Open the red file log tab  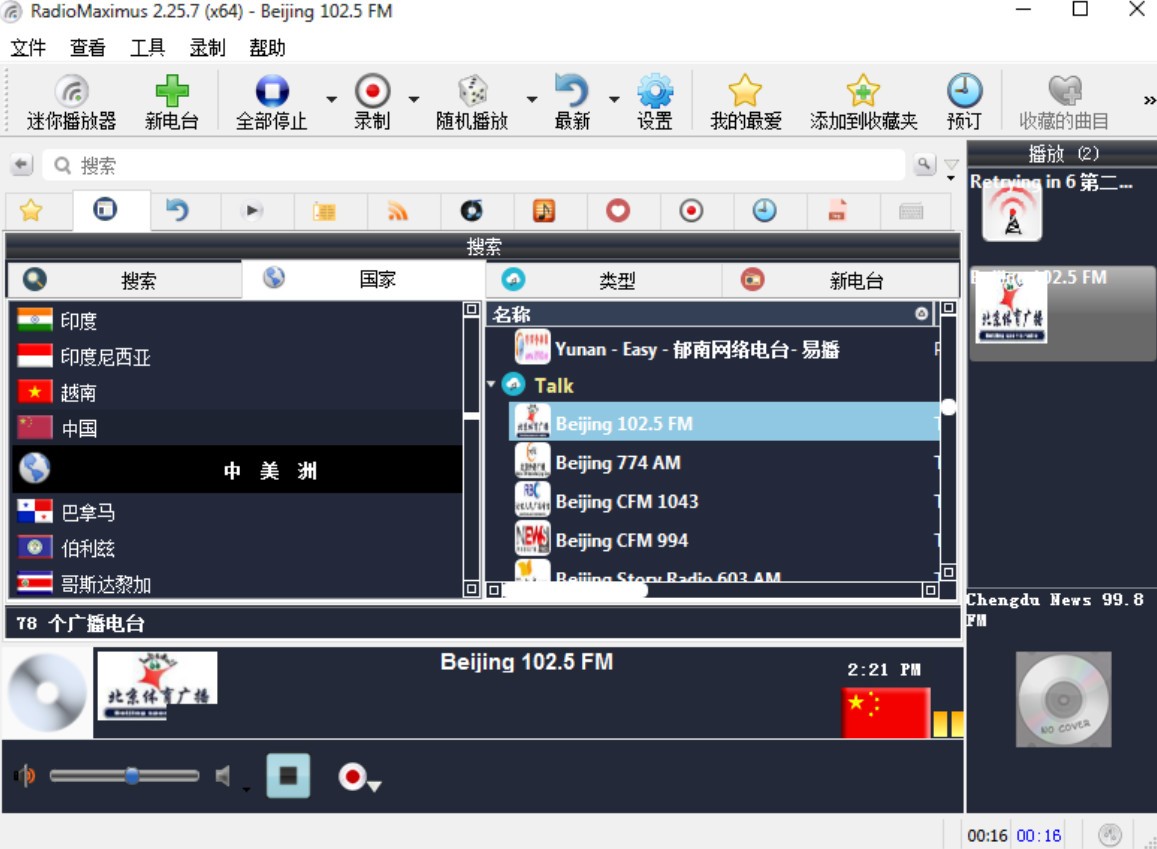(837, 211)
